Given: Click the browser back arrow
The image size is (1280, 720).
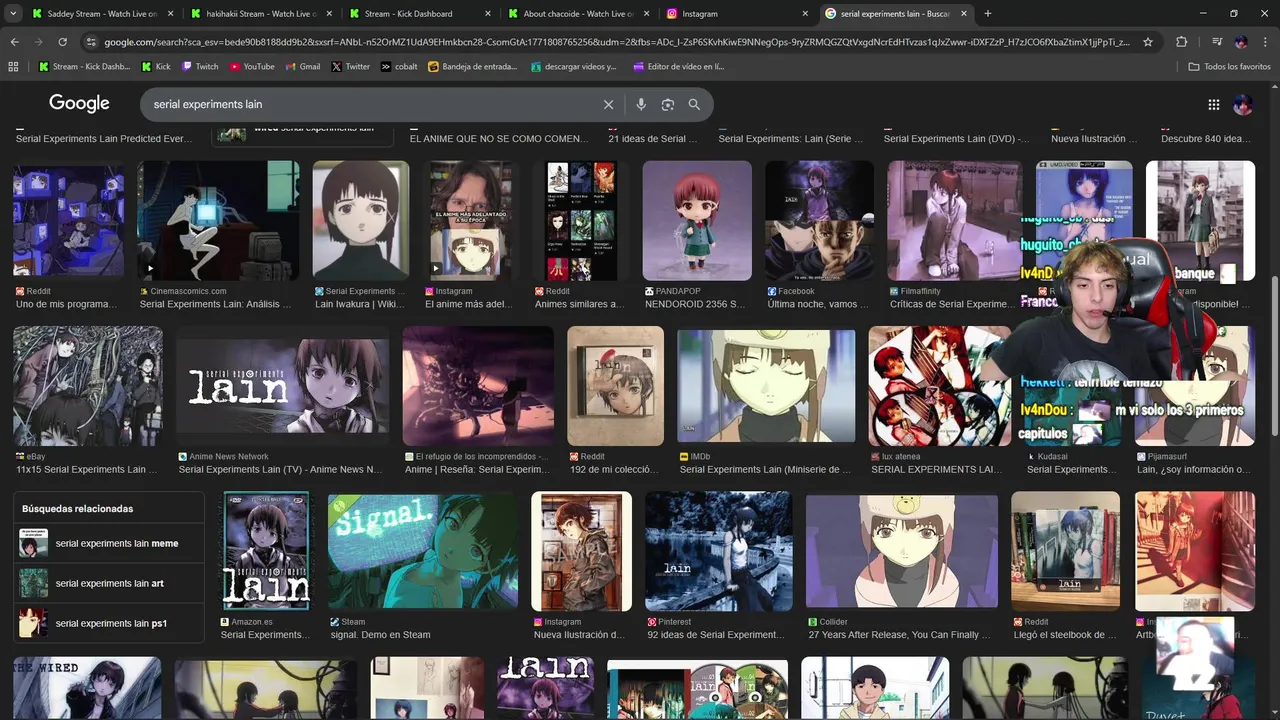Looking at the screenshot, I should point(14,42).
